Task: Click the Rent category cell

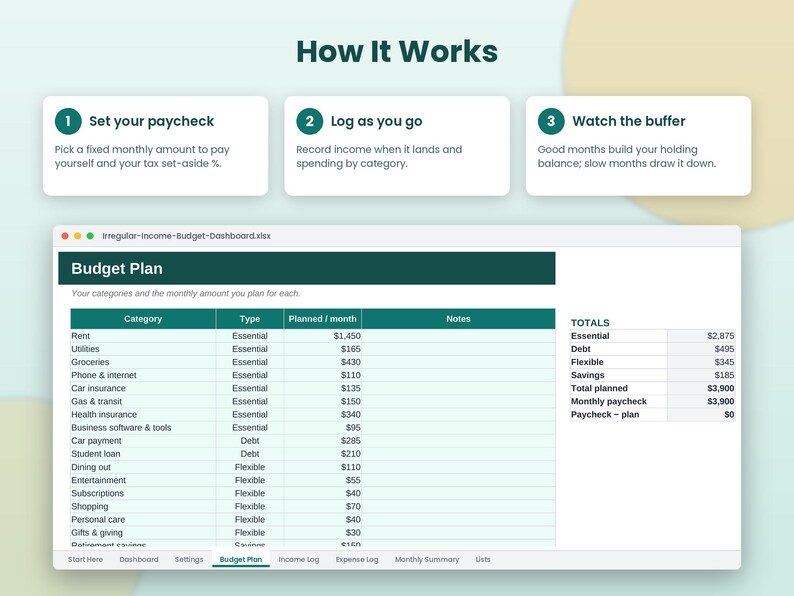Action: pyautogui.click(x=143, y=336)
